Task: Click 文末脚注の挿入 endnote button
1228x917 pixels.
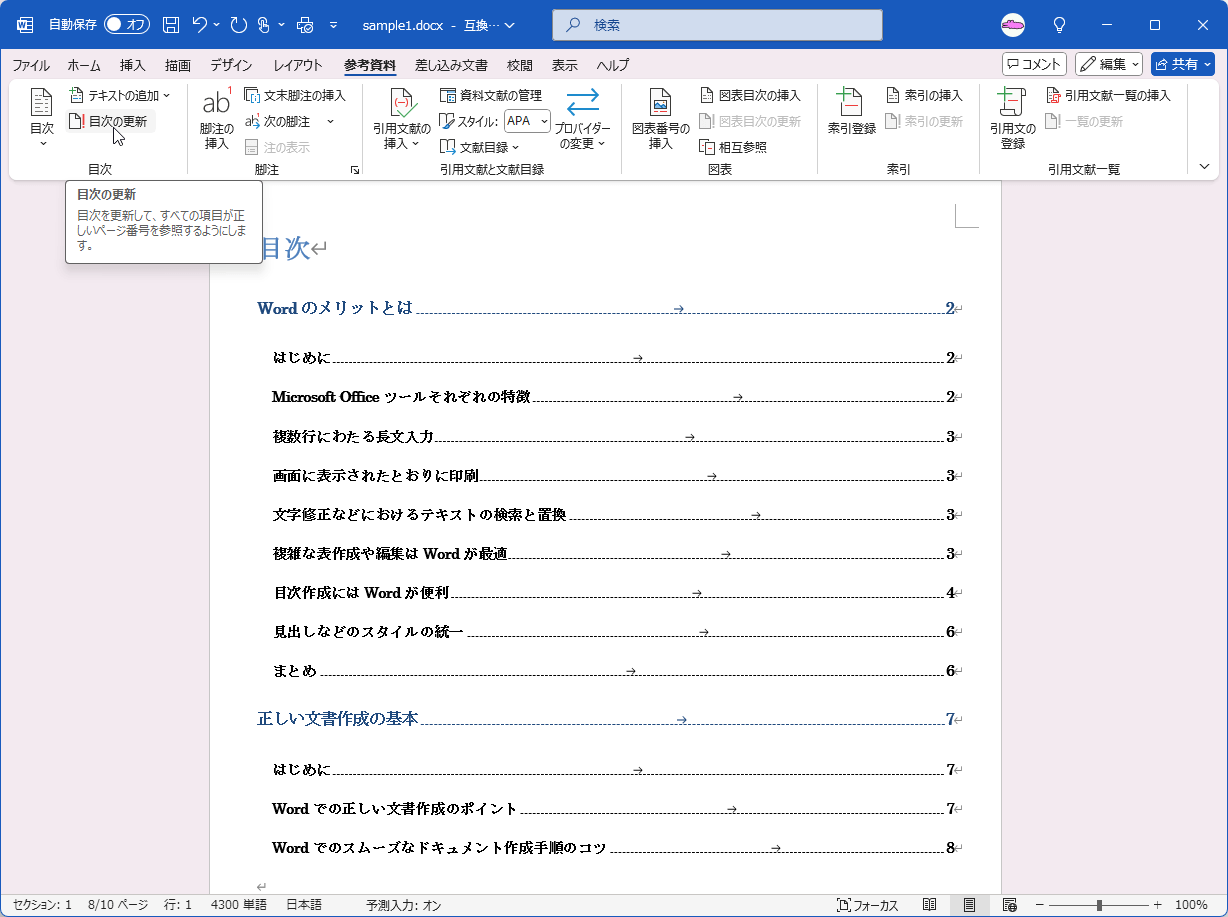Action: pyautogui.click(x=295, y=95)
